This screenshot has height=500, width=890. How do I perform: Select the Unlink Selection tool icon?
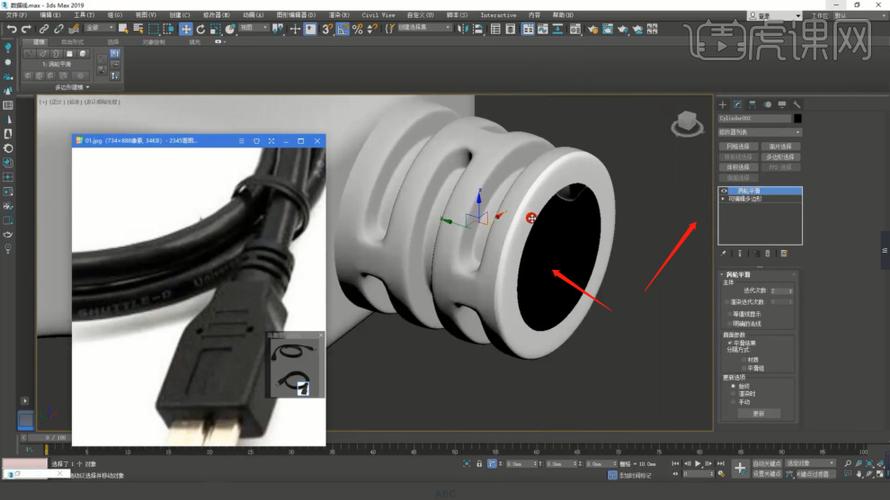58,29
